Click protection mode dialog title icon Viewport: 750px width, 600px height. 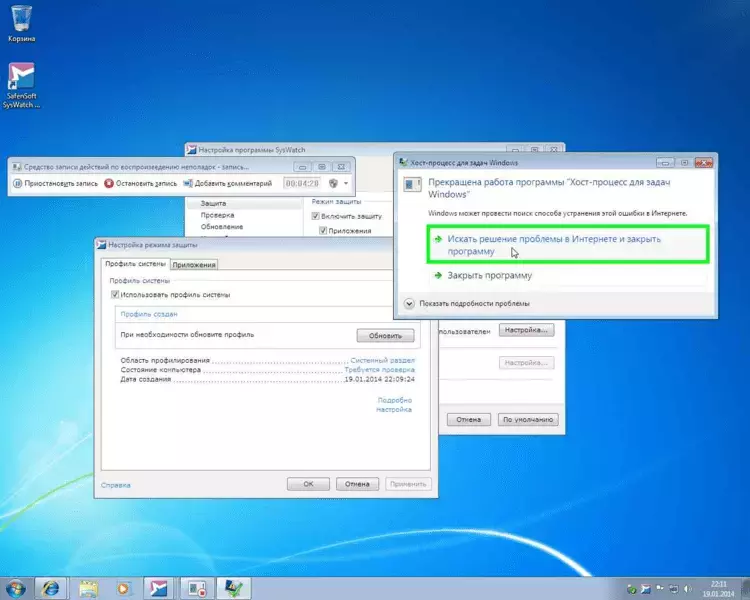[x=101, y=244]
